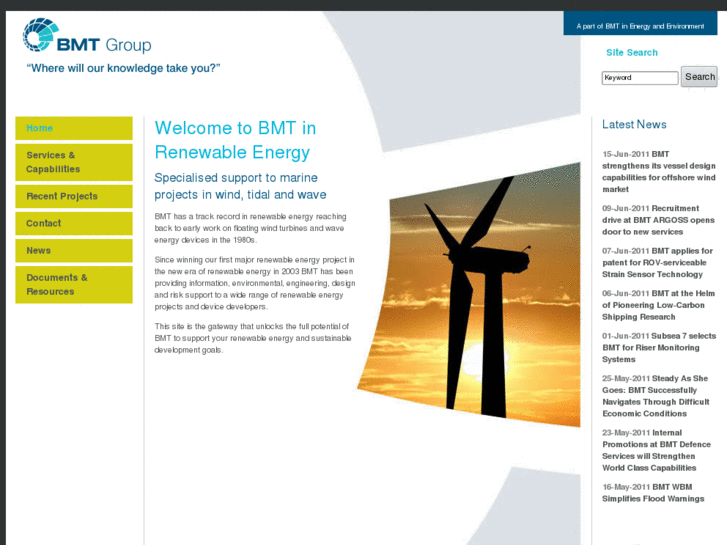Image resolution: width=727 pixels, height=545 pixels.
Task: Open news about vessel design capabilities
Action: coord(659,172)
